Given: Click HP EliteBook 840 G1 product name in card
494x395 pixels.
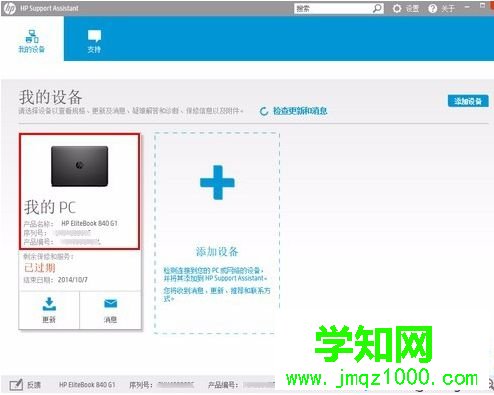Looking at the screenshot, I should [x=89, y=223].
